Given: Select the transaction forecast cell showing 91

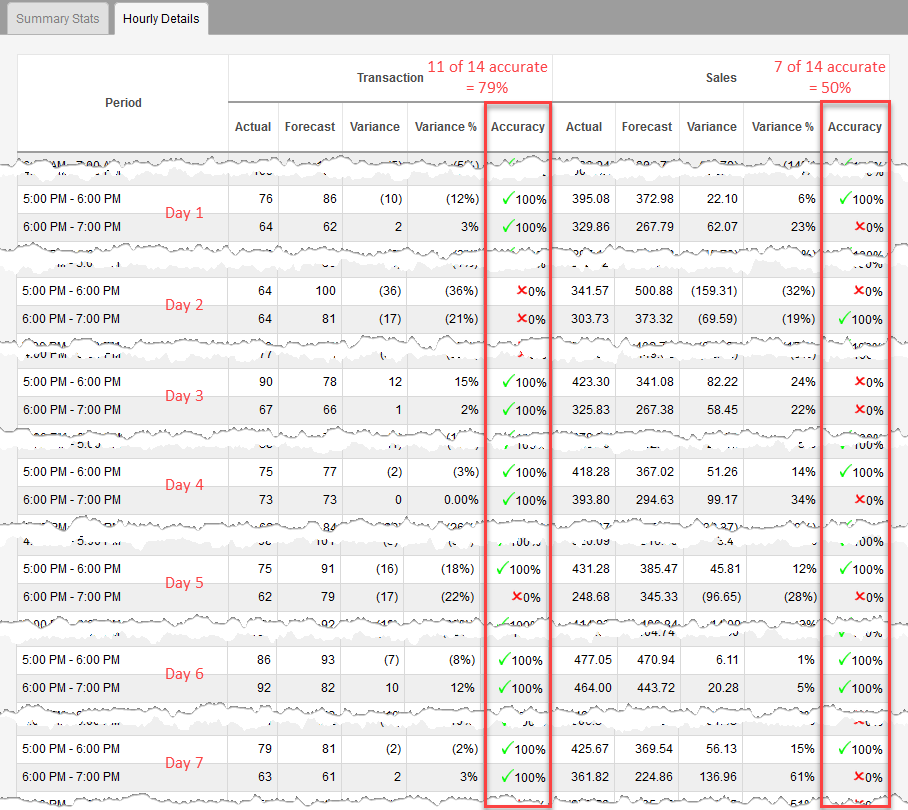Looking at the screenshot, I should [x=328, y=569].
